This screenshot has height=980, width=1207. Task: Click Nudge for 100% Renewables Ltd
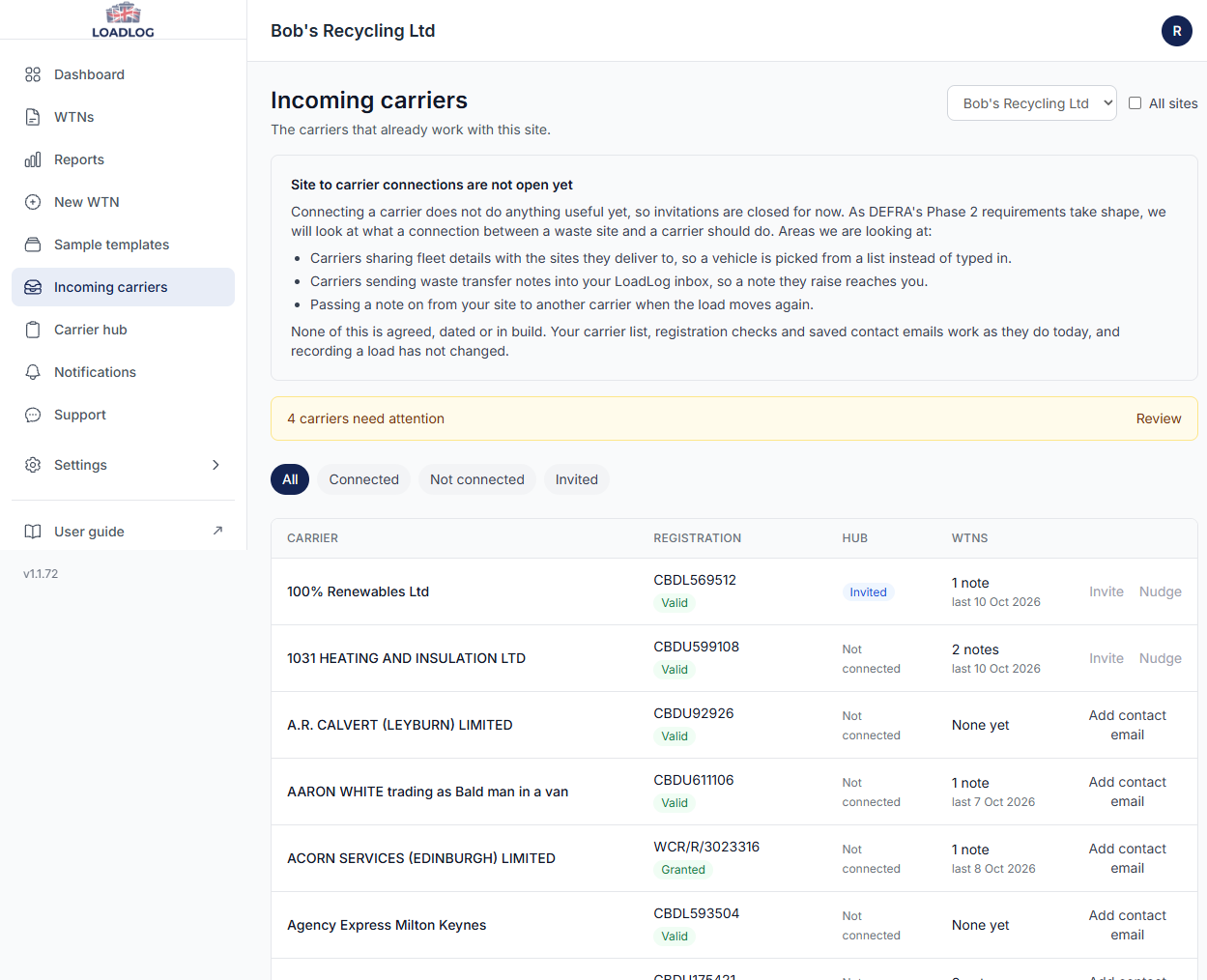tap(1161, 591)
